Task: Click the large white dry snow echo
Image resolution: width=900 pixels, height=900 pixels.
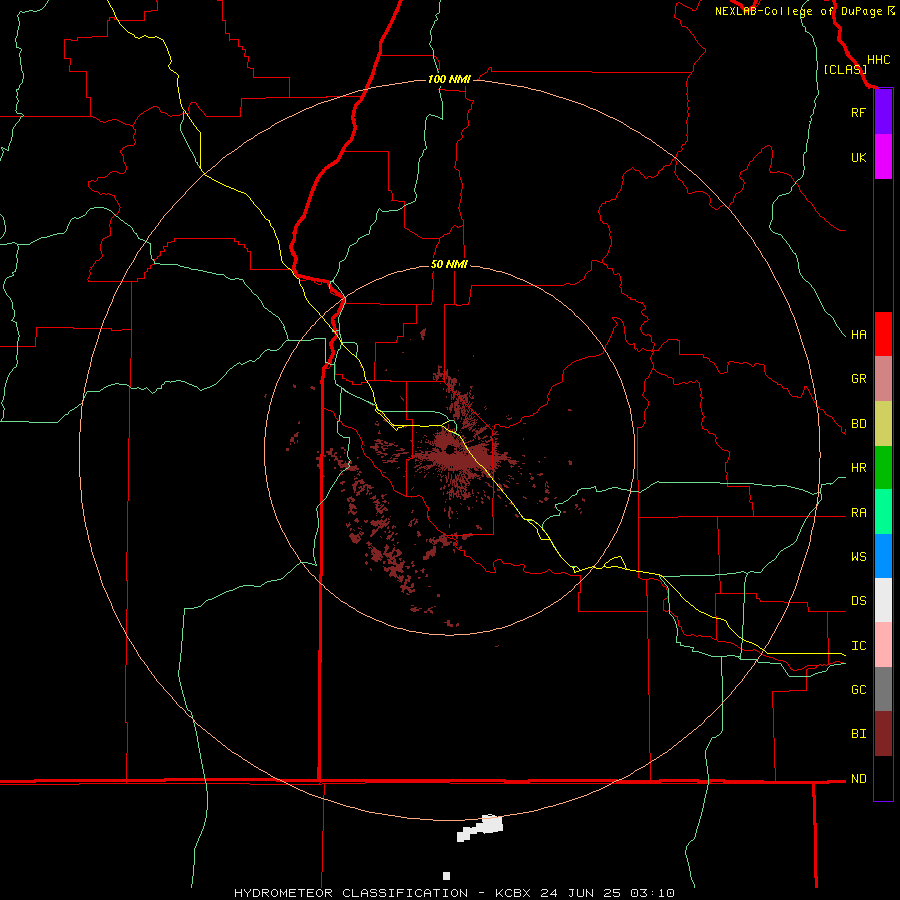Action: (x=480, y=828)
